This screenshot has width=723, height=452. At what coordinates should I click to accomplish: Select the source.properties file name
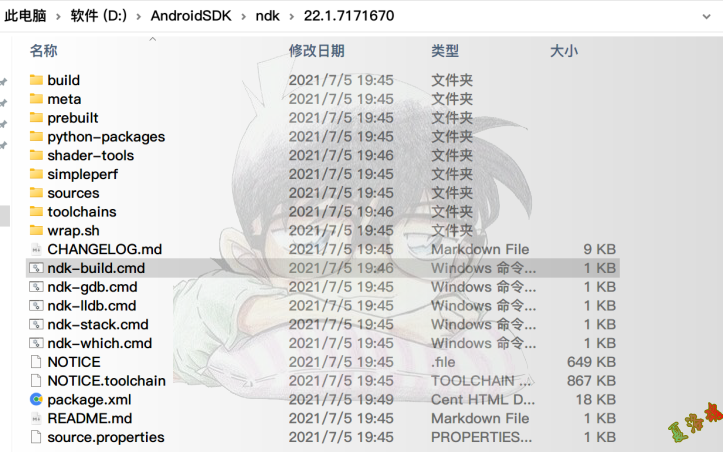106,437
